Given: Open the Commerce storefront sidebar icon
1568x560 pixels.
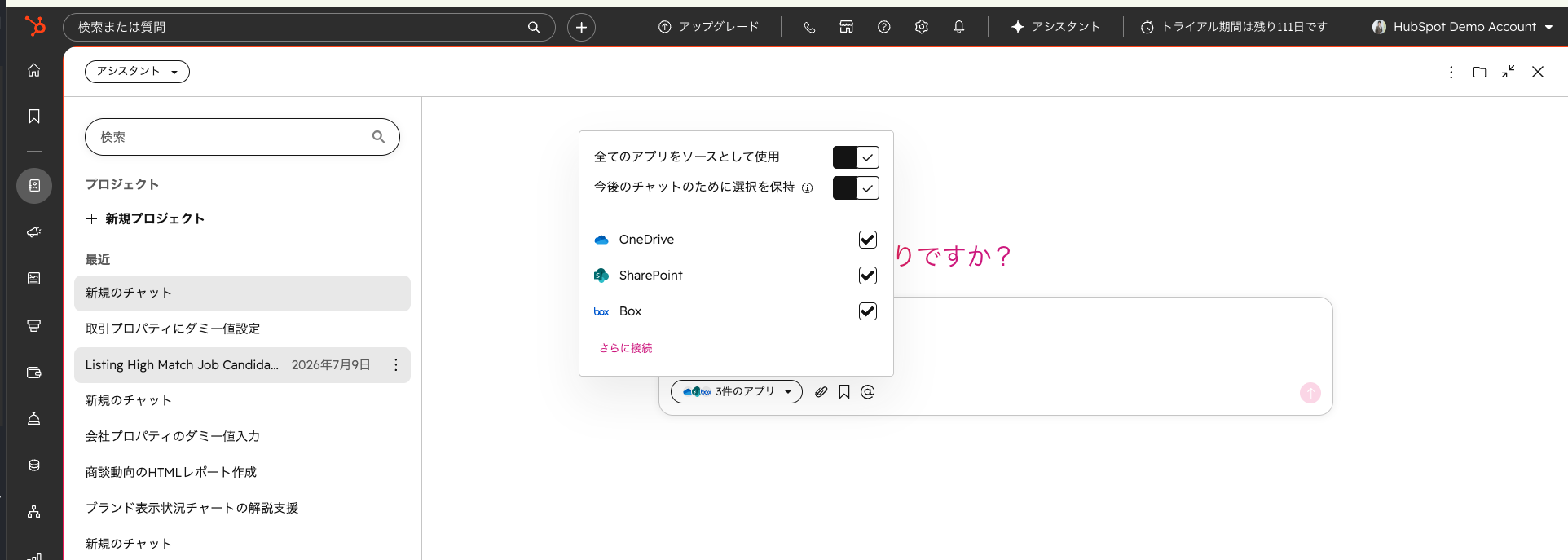Looking at the screenshot, I should pos(34,326).
